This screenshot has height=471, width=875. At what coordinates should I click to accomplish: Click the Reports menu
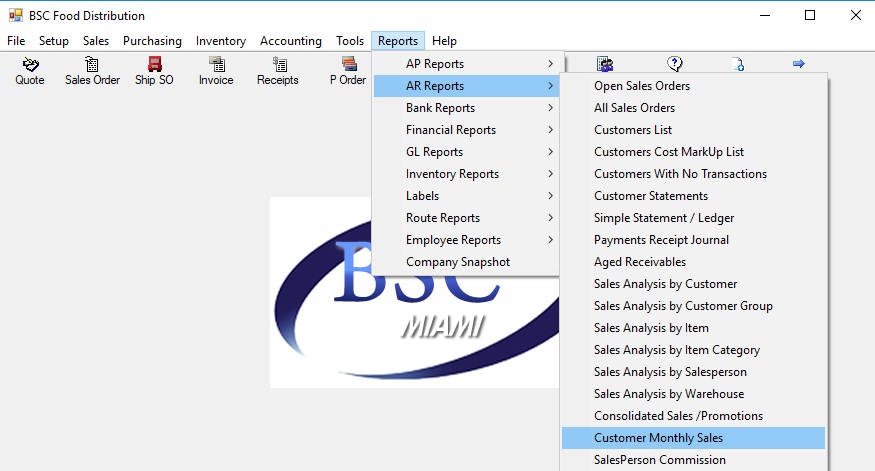click(398, 41)
